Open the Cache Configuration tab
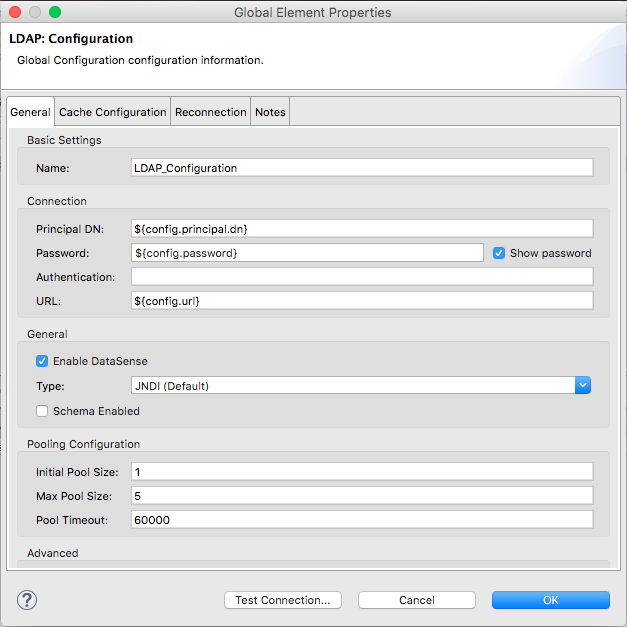This screenshot has width=627, height=627. (113, 112)
